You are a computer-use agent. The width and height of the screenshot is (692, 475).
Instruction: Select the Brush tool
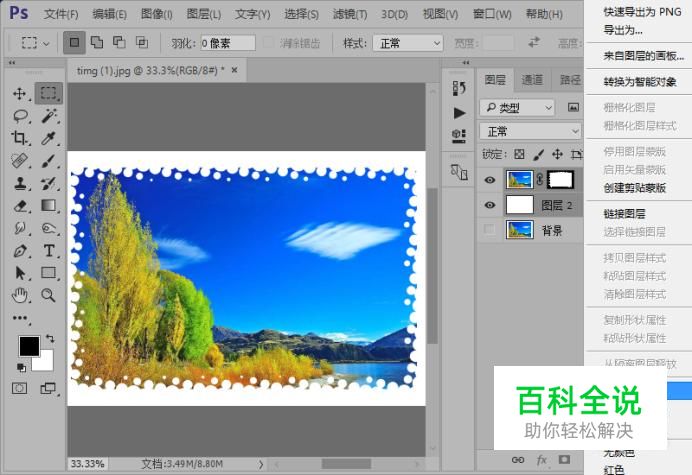pos(49,161)
